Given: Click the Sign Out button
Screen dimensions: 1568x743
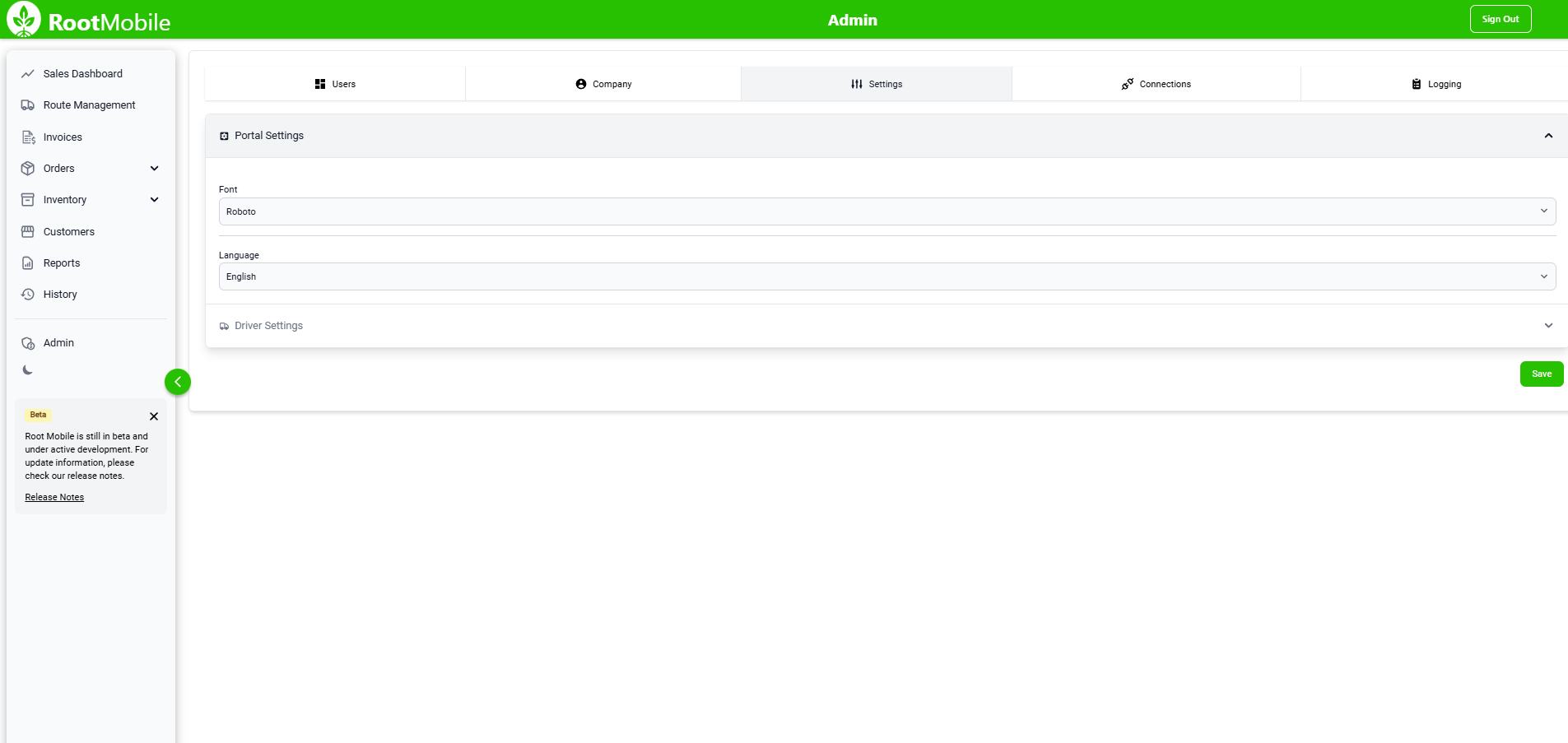Looking at the screenshot, I should (1501, 19).
